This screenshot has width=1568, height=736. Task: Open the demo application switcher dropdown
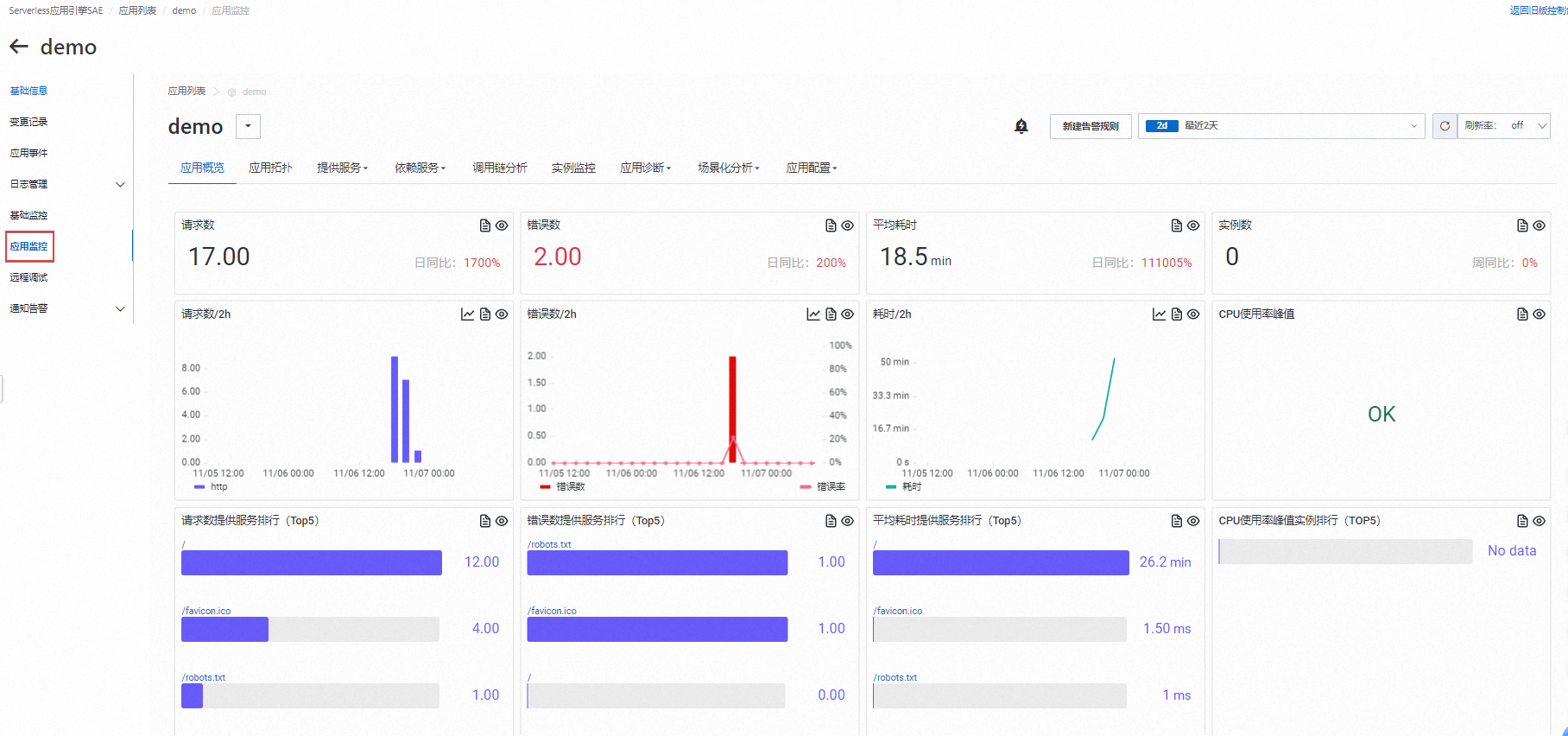pyautogui.click(x=248, y=126)
